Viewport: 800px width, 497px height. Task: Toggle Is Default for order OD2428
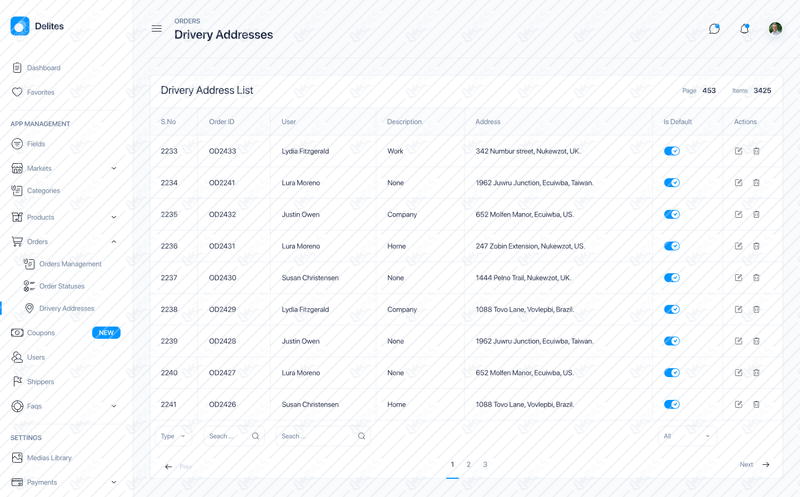(671, 341)
